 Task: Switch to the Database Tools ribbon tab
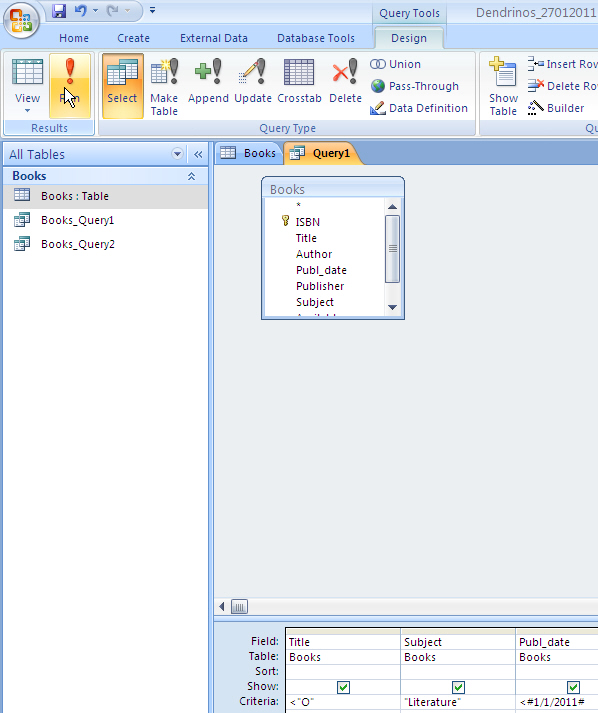click(x=316, y=38)
